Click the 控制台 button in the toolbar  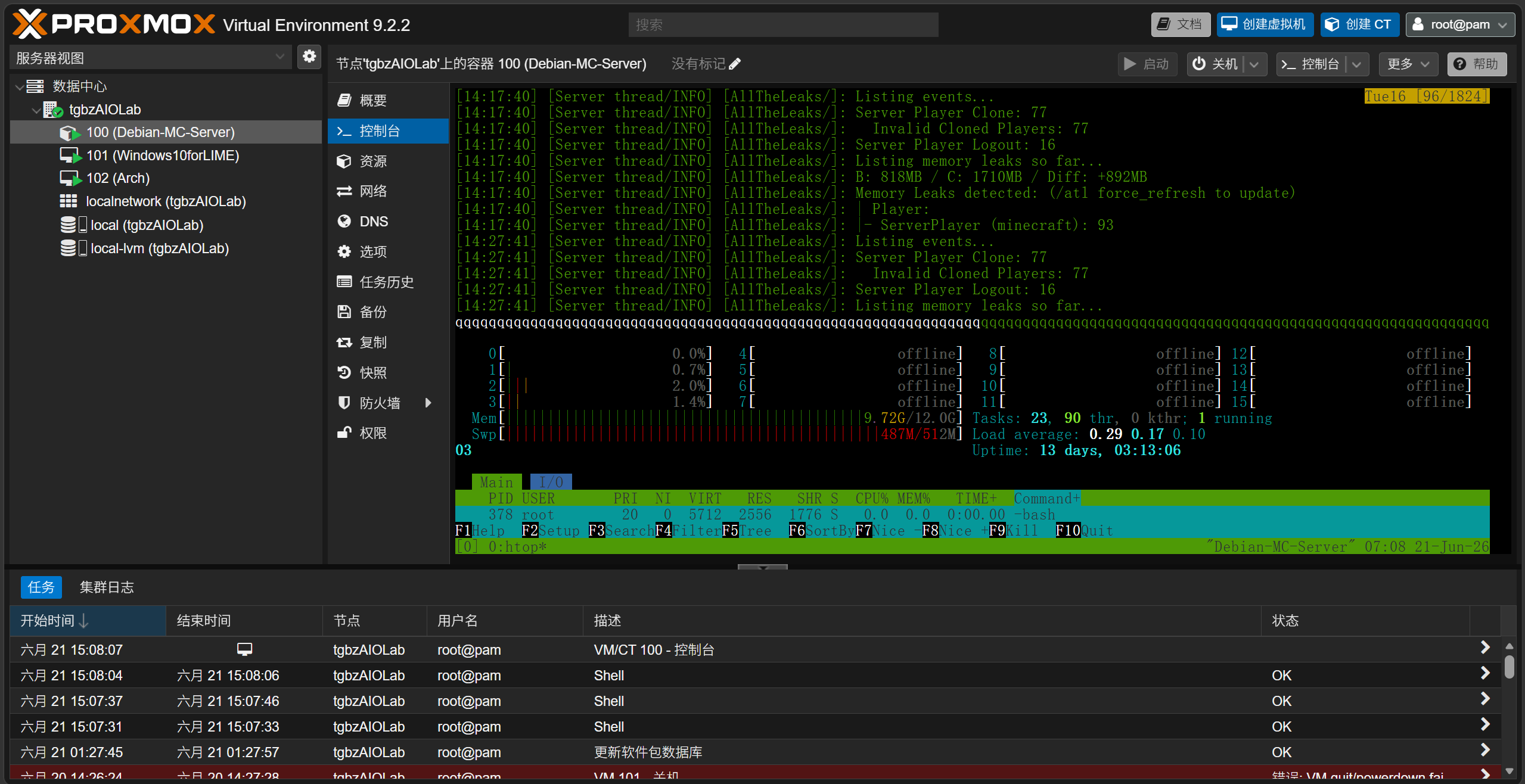(x=1312, y=64)
